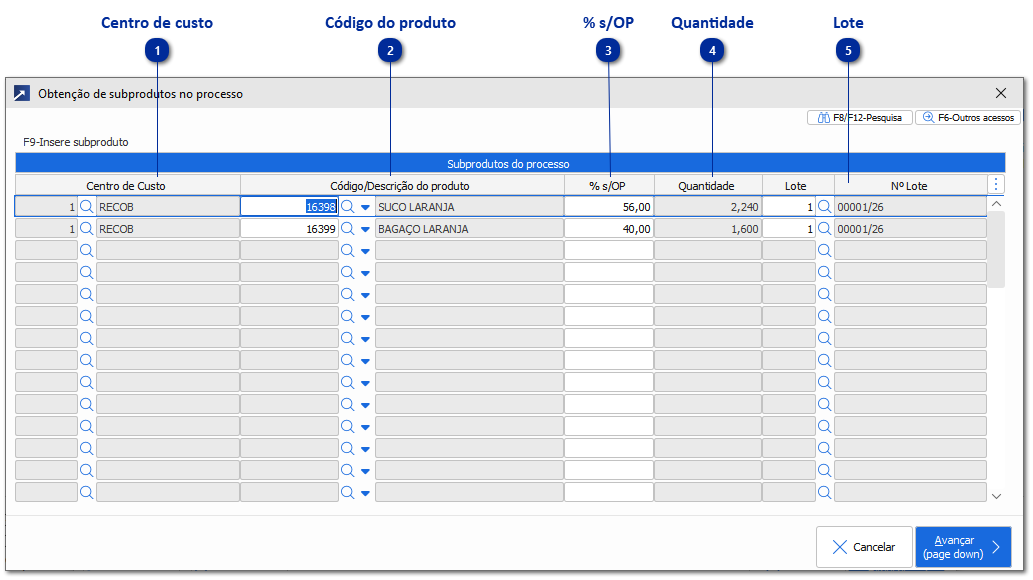Click the Quantidade cell 1,600
This screenshot has height=580, width=1033.
(x=708, y=229)
